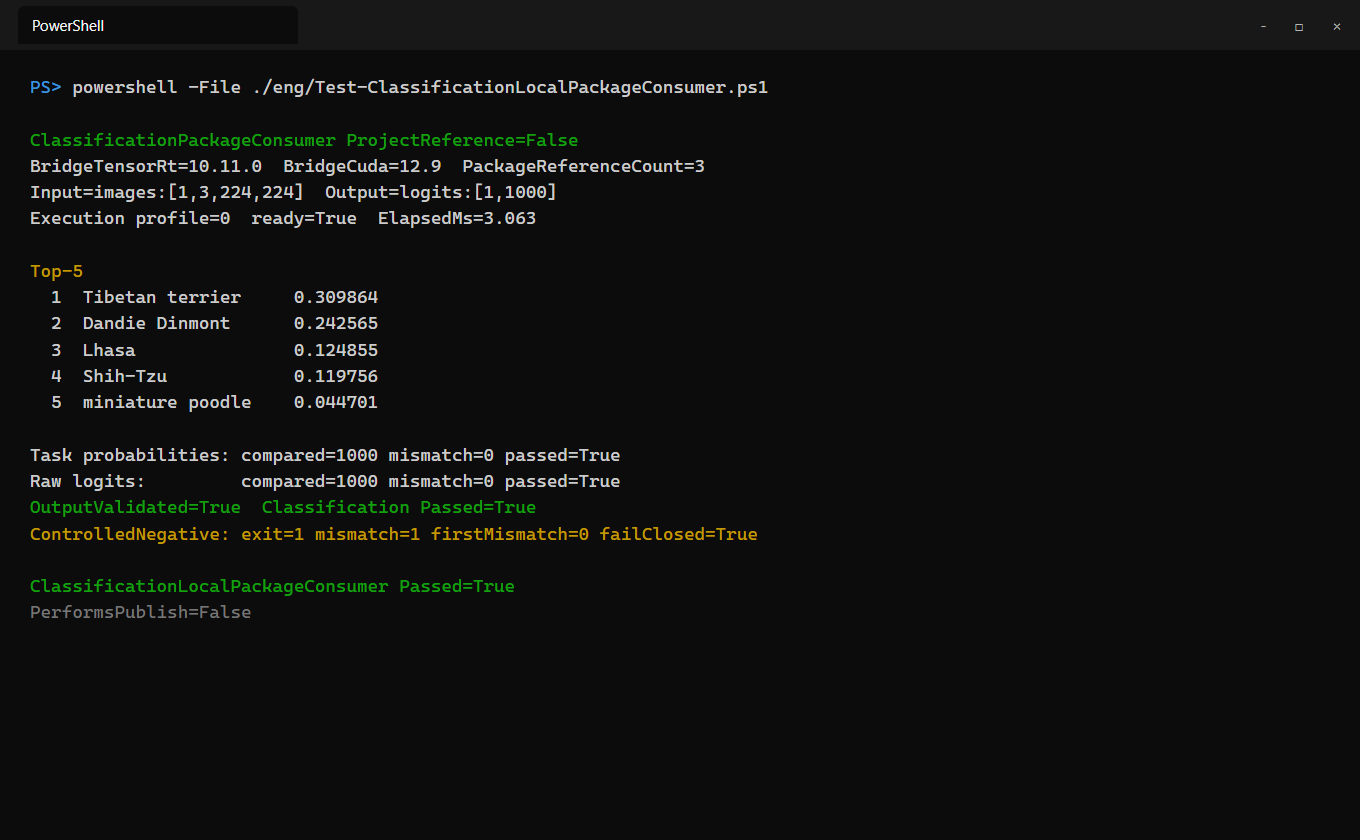Click the Raw logits line
Screen dimensions: 1360x840
coord(325,481)
